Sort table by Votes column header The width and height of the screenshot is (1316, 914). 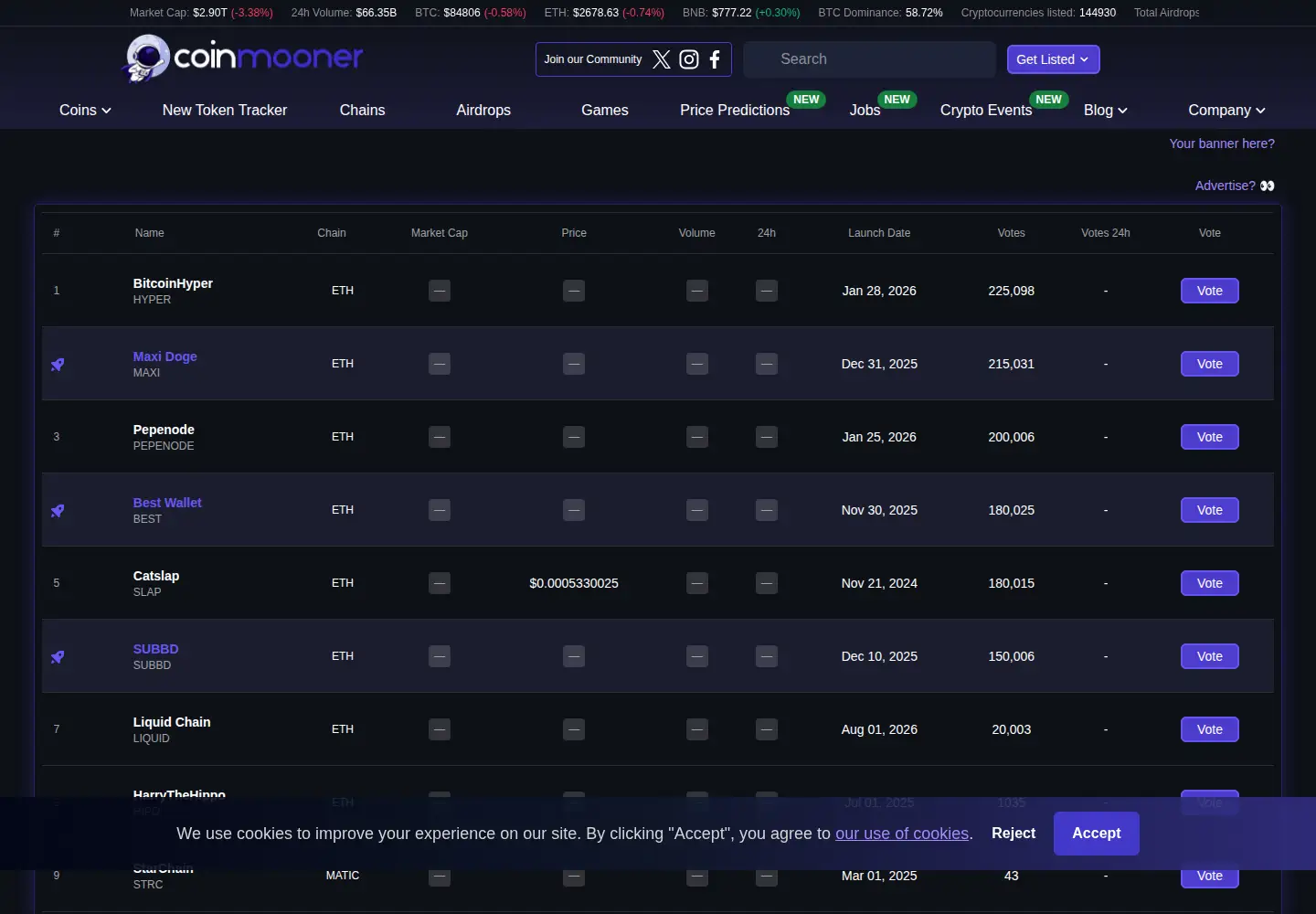1012,233
